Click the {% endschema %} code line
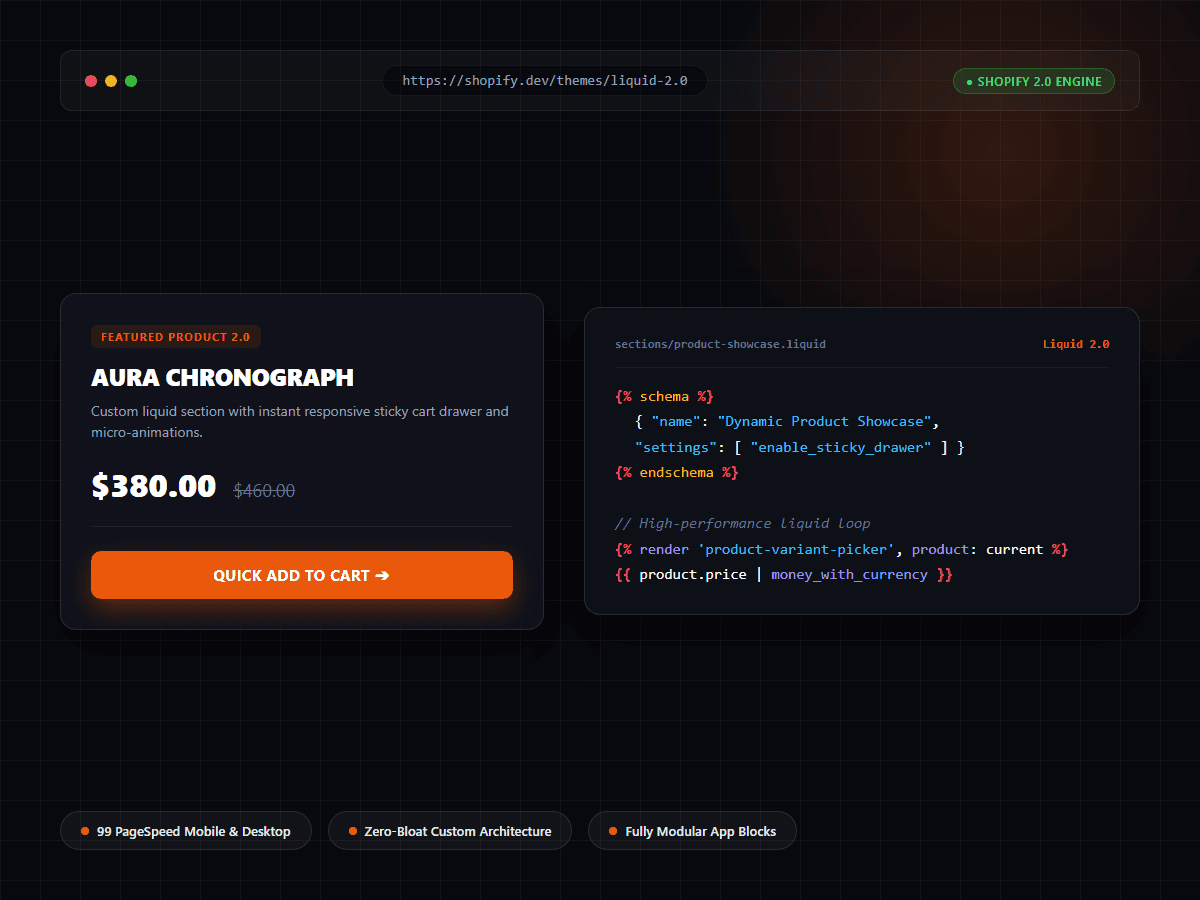1200x900 pixels. (677, 472)
